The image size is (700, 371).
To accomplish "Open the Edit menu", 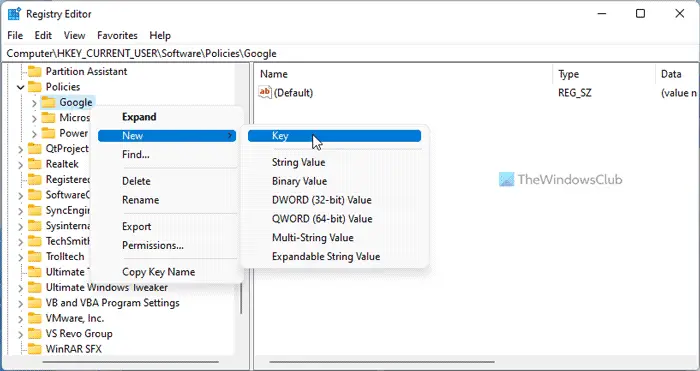I will pyautogui.click(x=43, y=35).
